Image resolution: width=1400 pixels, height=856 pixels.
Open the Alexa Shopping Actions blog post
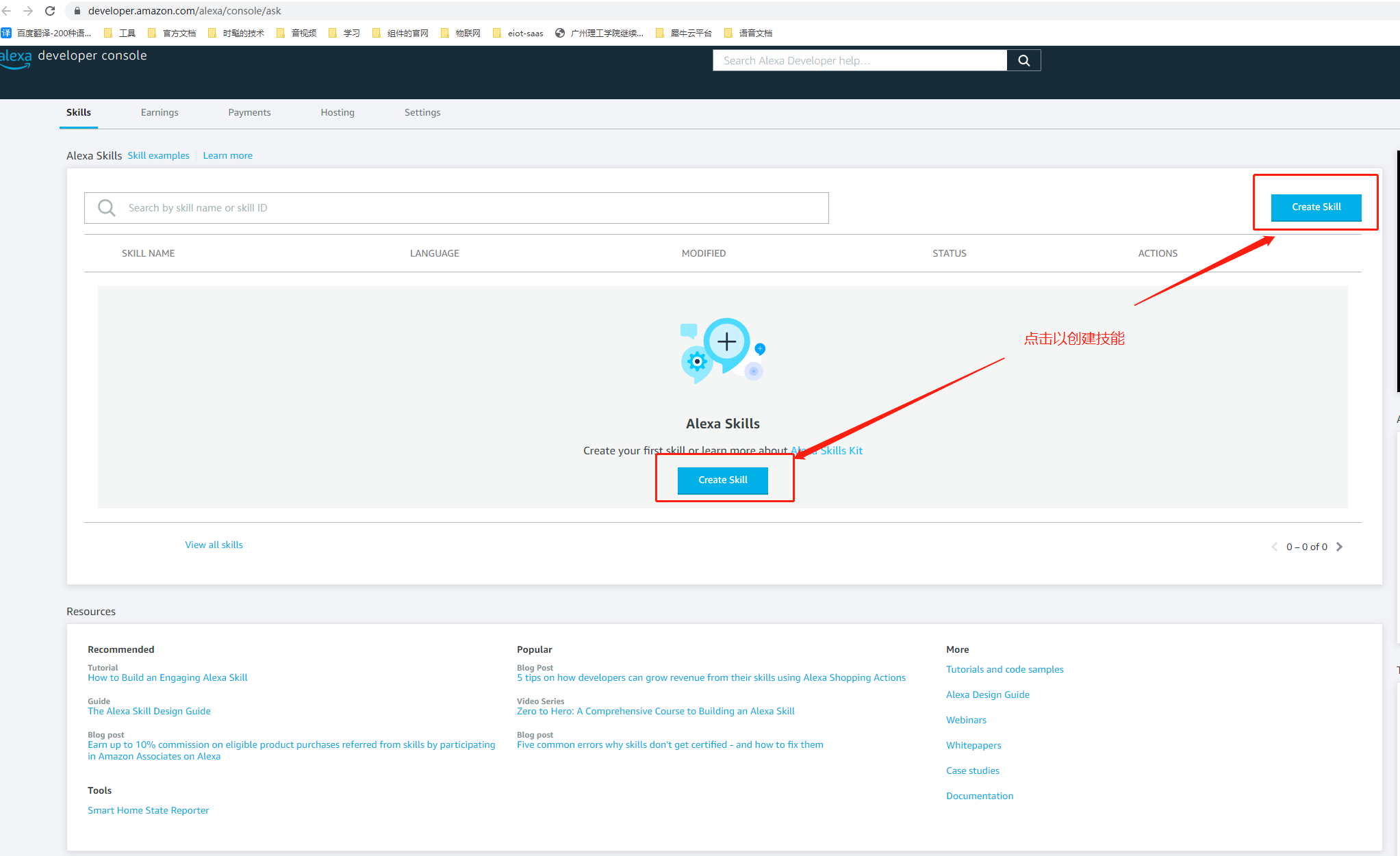(711, 677)
